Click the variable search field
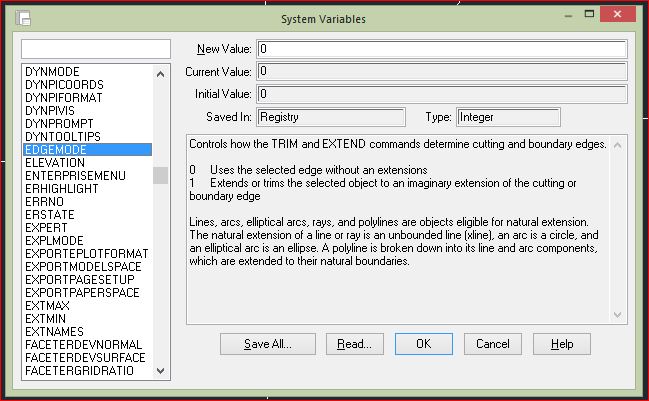The height and width of the screenshot is (401, 649). [96, 49]
